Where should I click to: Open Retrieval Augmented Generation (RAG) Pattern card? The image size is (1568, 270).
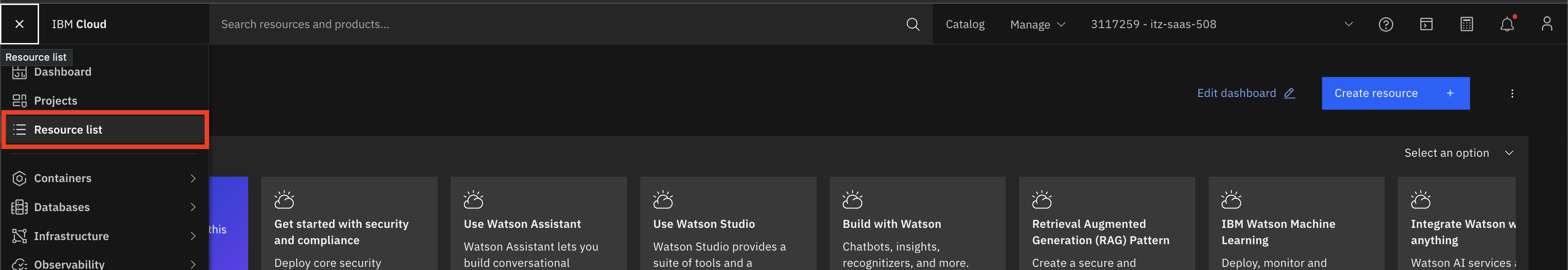(1107, 223)
